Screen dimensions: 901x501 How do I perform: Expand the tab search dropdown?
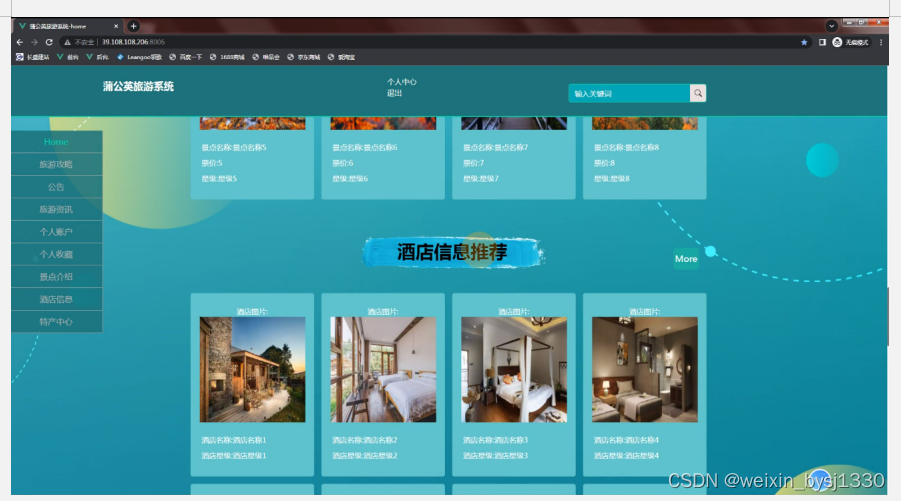(x=831, y=26)
